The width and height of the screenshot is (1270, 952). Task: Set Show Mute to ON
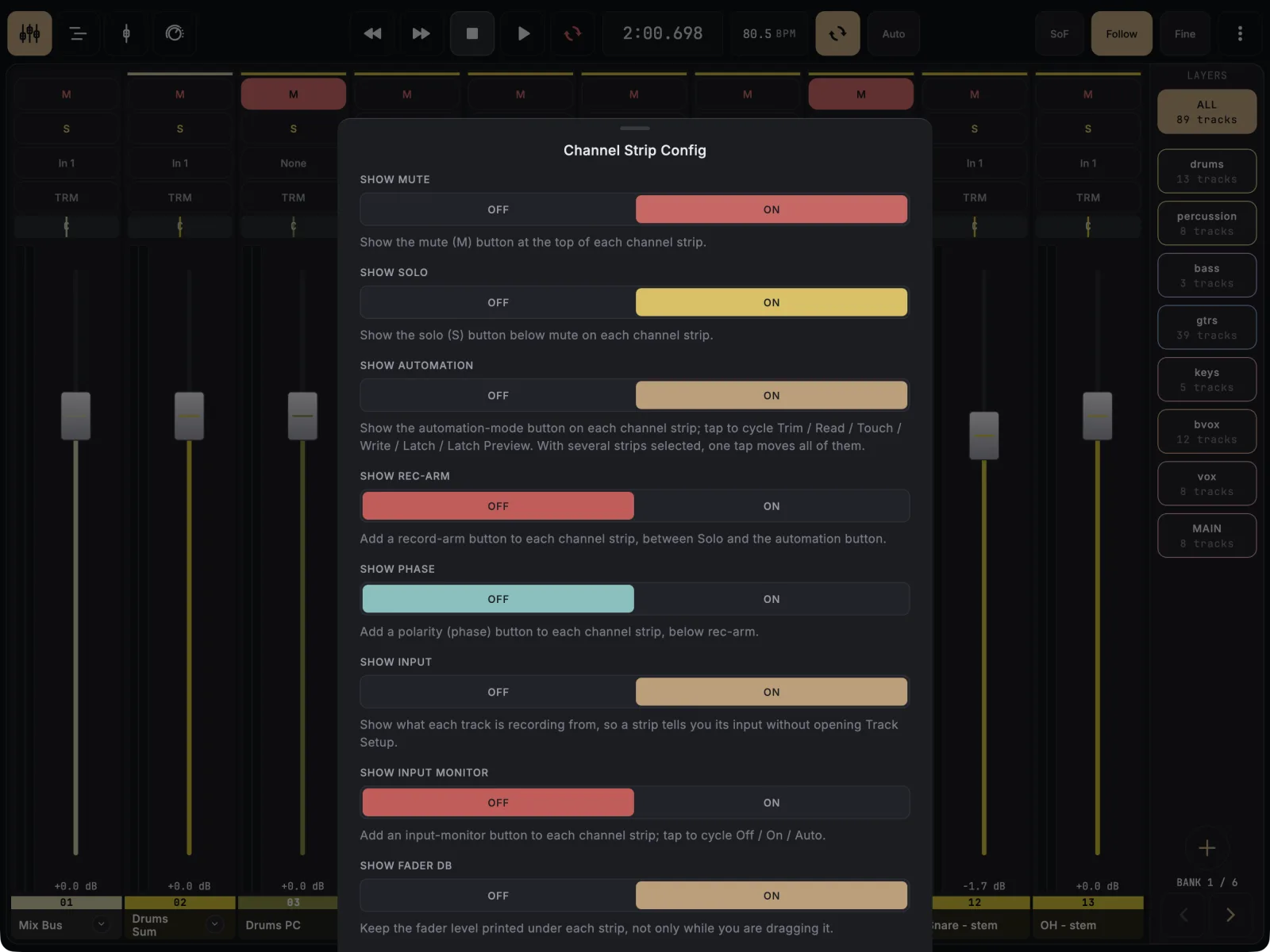coord(772,209)
